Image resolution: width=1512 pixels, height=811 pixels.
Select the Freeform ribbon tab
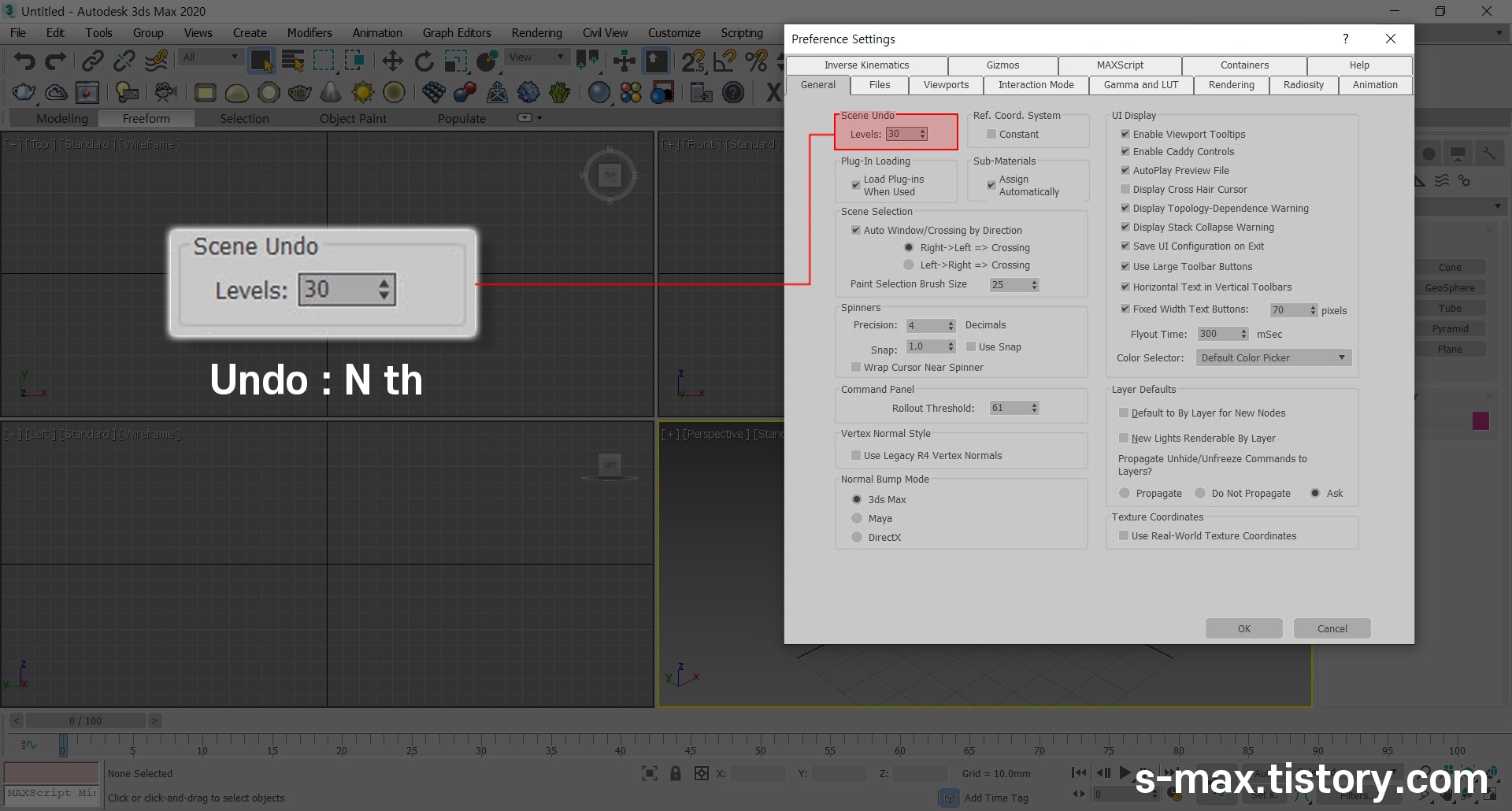[x=146, y=118]
